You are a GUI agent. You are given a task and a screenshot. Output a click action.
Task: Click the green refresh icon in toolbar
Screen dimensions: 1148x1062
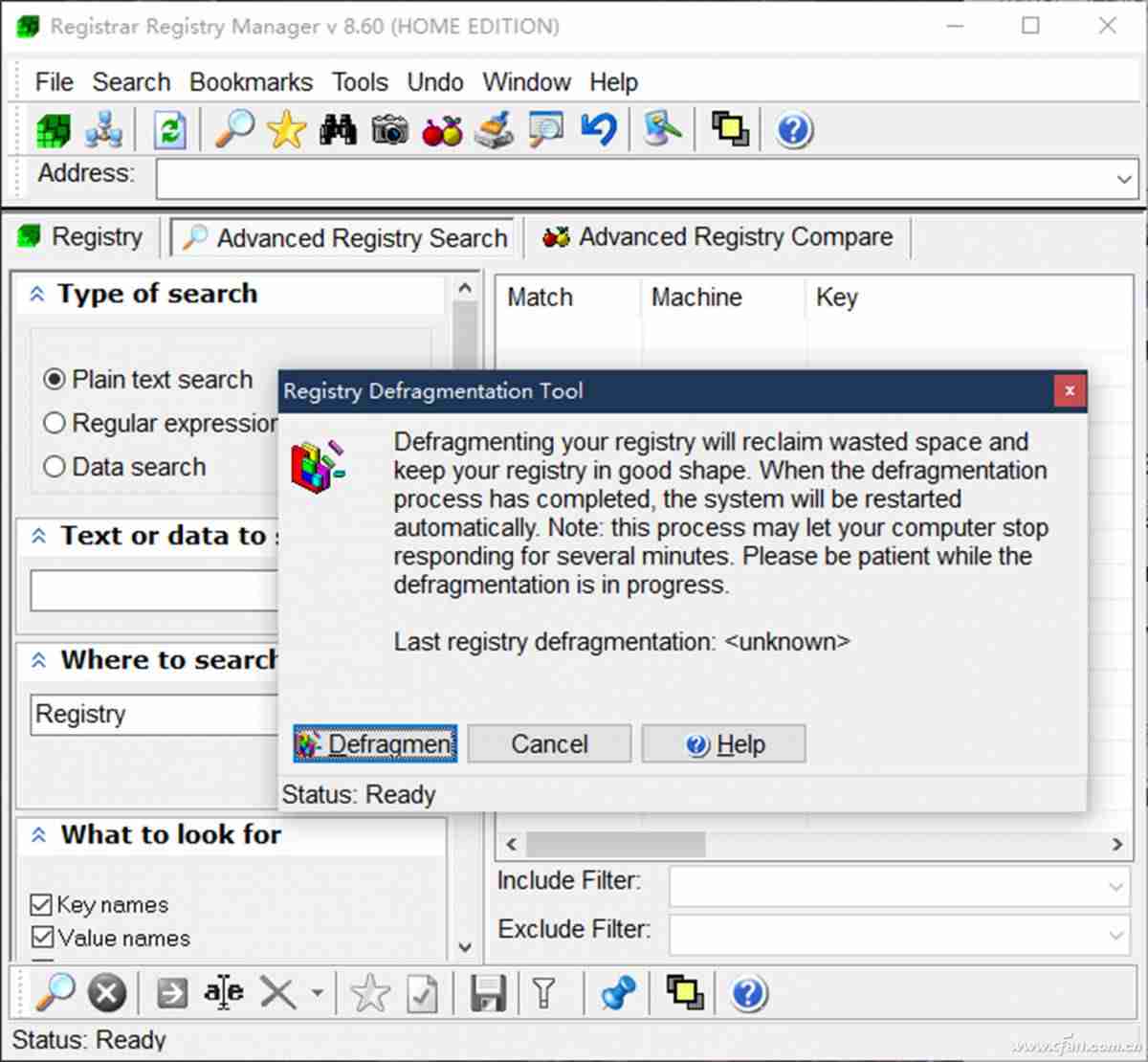170,130
